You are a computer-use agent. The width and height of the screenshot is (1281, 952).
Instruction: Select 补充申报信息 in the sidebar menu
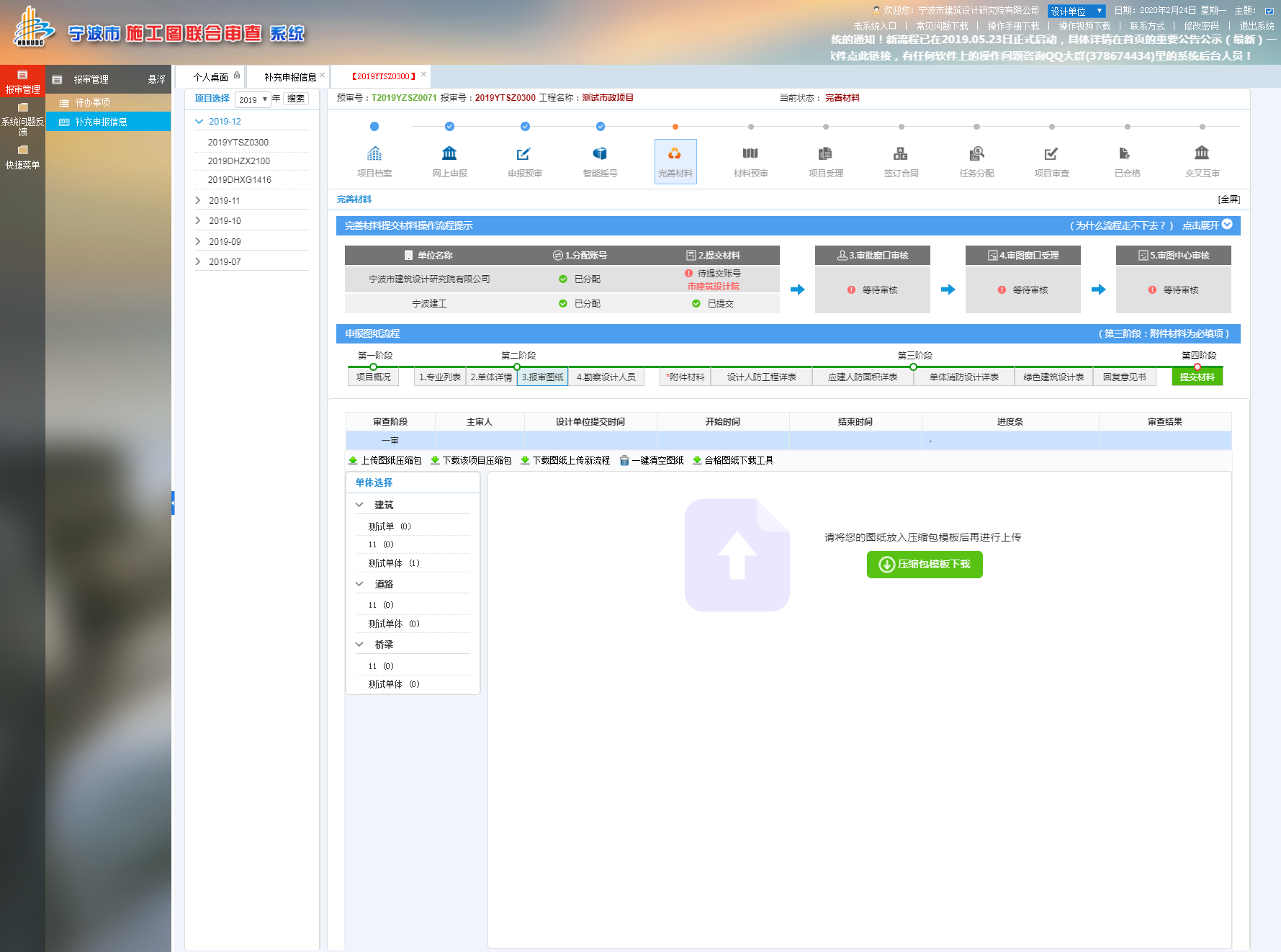(101, 122)
